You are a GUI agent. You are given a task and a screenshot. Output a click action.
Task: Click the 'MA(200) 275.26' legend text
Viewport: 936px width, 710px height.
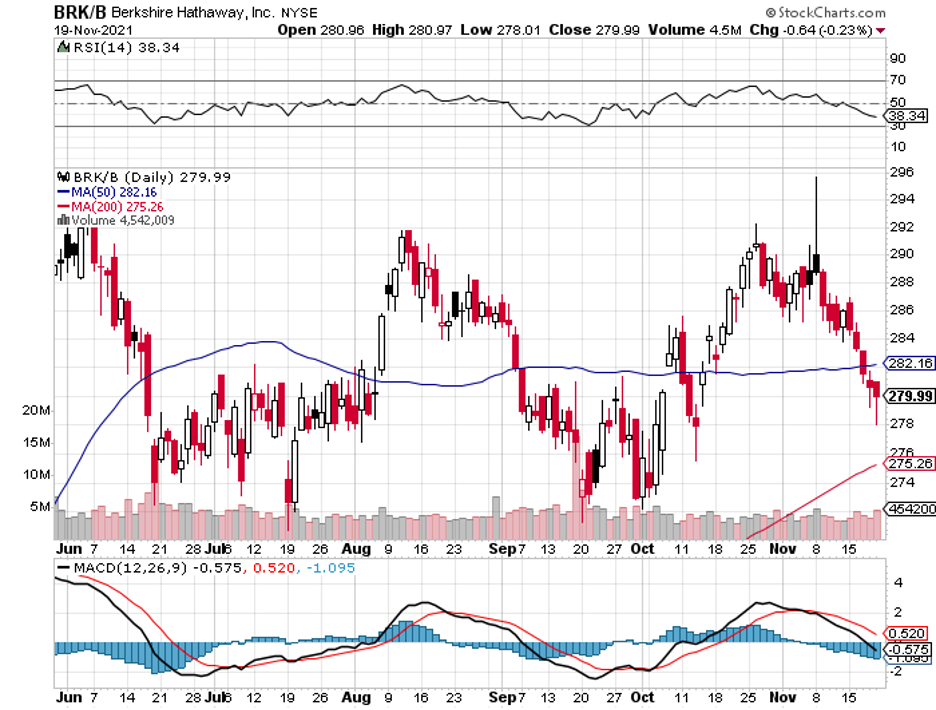(x=118, y=207)
